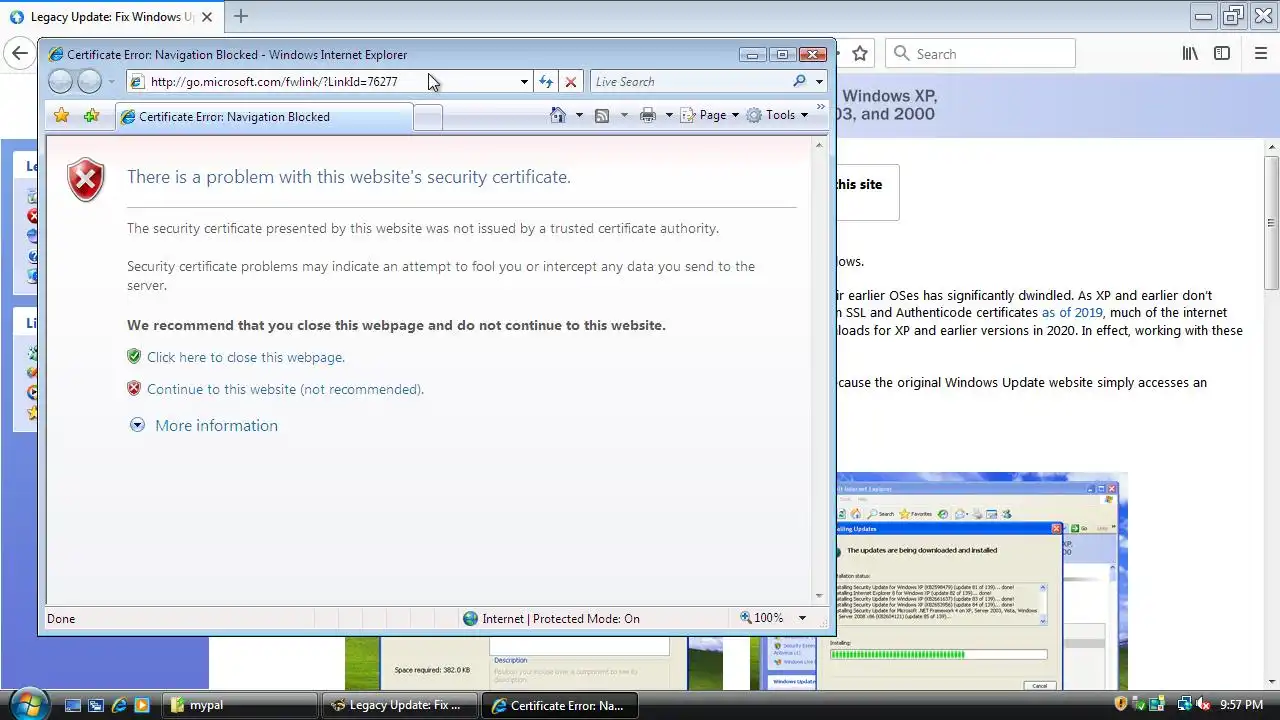Continue to this website (not recommended)
Screen dimensions: 1280x720
285,389
